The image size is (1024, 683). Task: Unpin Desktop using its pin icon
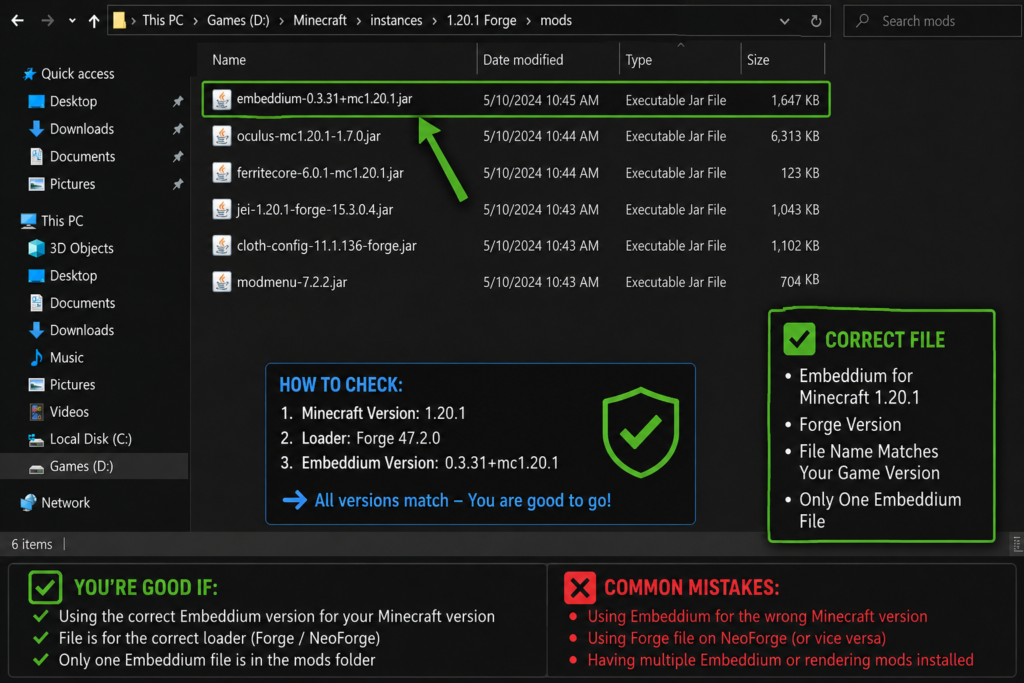pos(178,101)
